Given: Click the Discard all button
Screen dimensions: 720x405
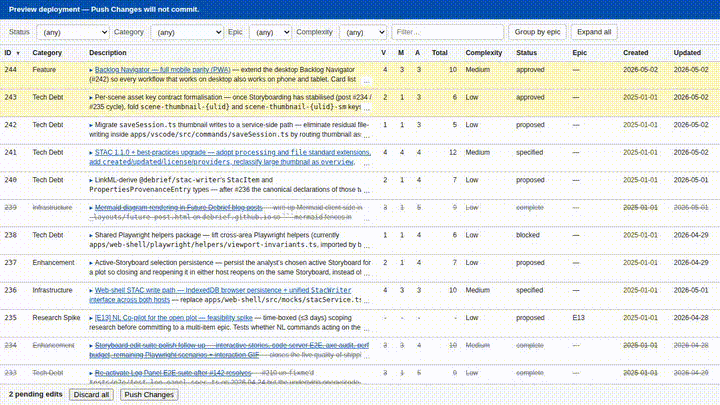Looking at the screenshot, I should coord(91,394).
